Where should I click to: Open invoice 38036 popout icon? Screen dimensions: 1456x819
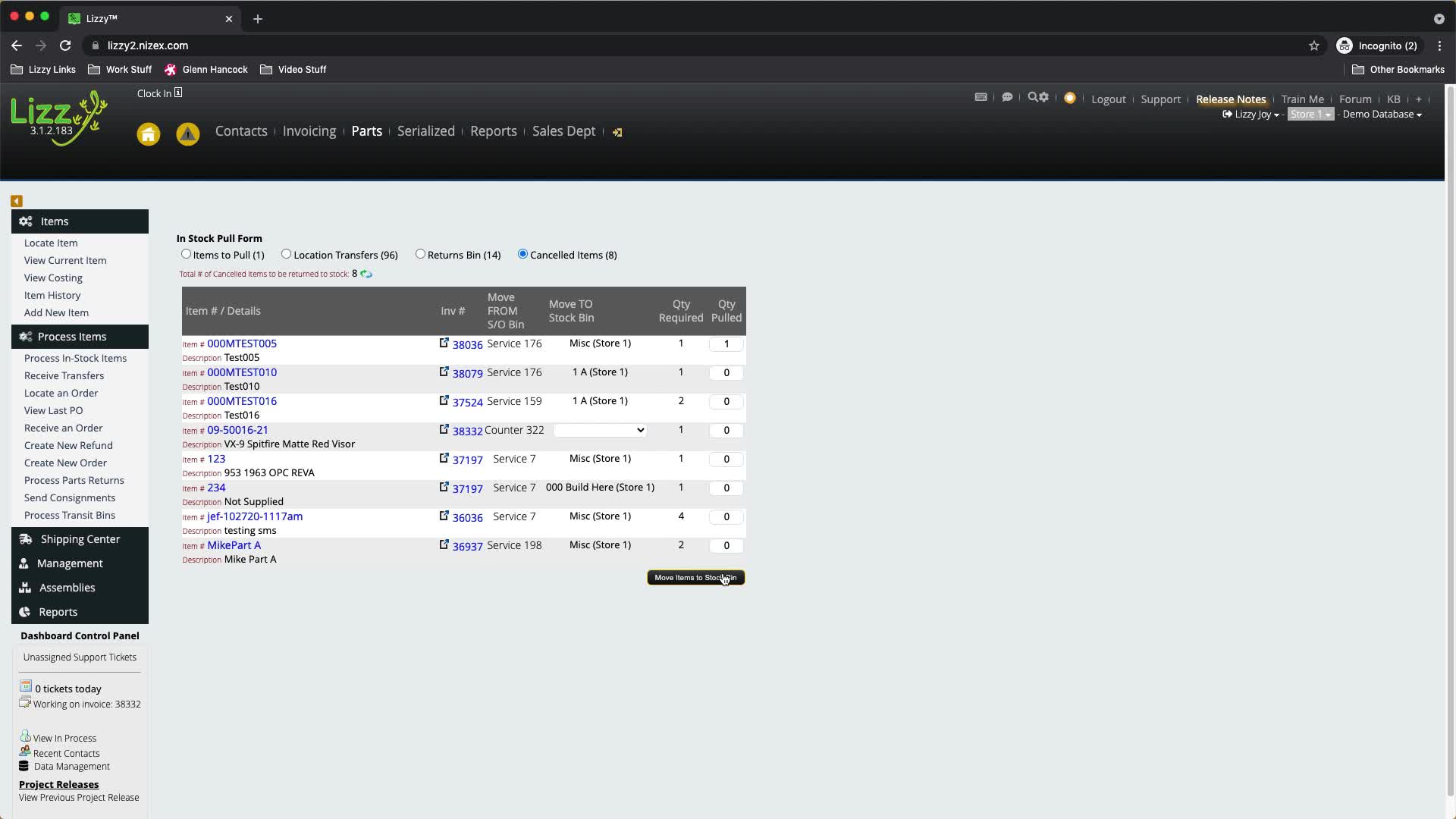444,343
